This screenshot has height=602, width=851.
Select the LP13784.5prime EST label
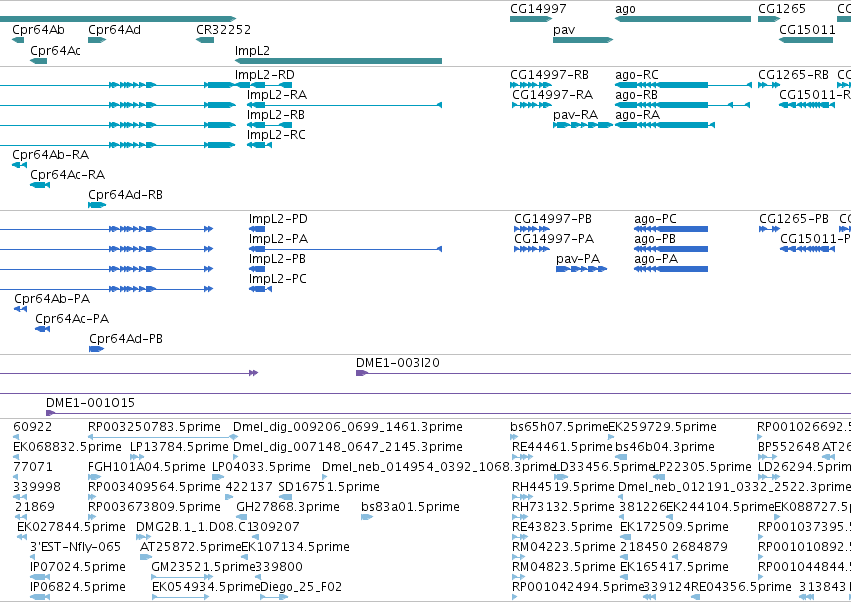tap(179, 447)
